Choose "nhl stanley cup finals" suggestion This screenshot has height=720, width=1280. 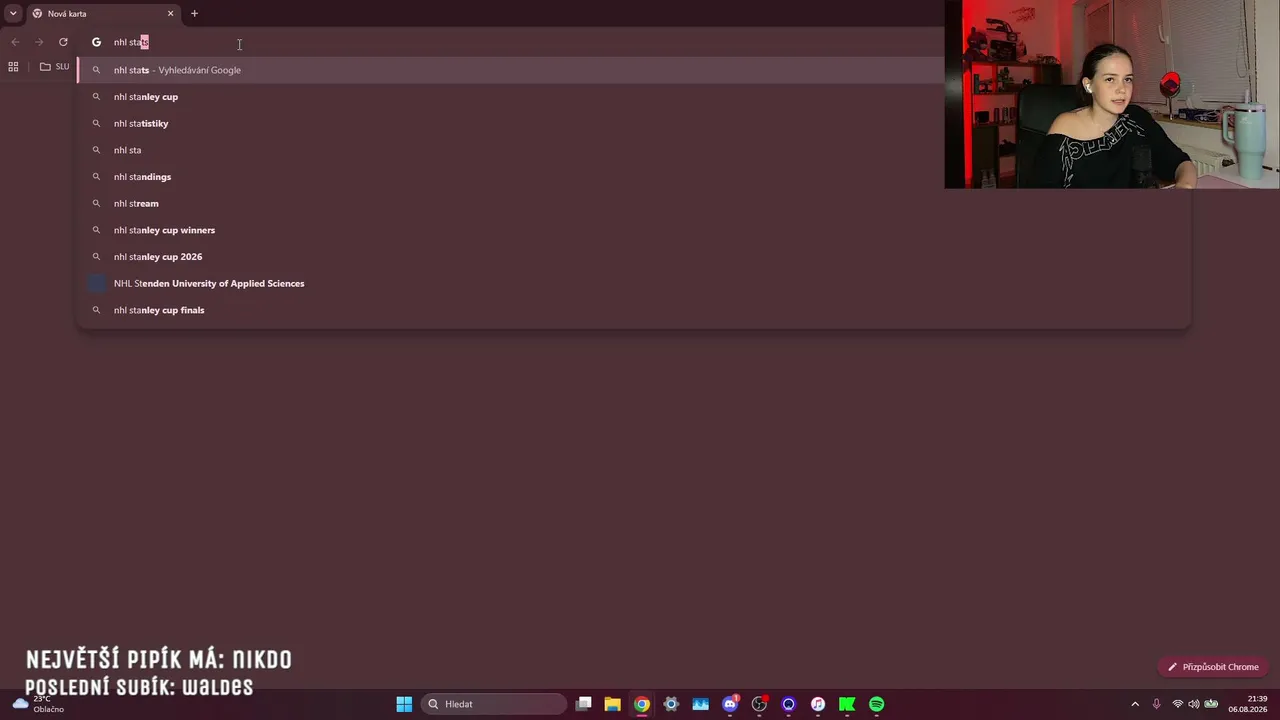point(634,310)
